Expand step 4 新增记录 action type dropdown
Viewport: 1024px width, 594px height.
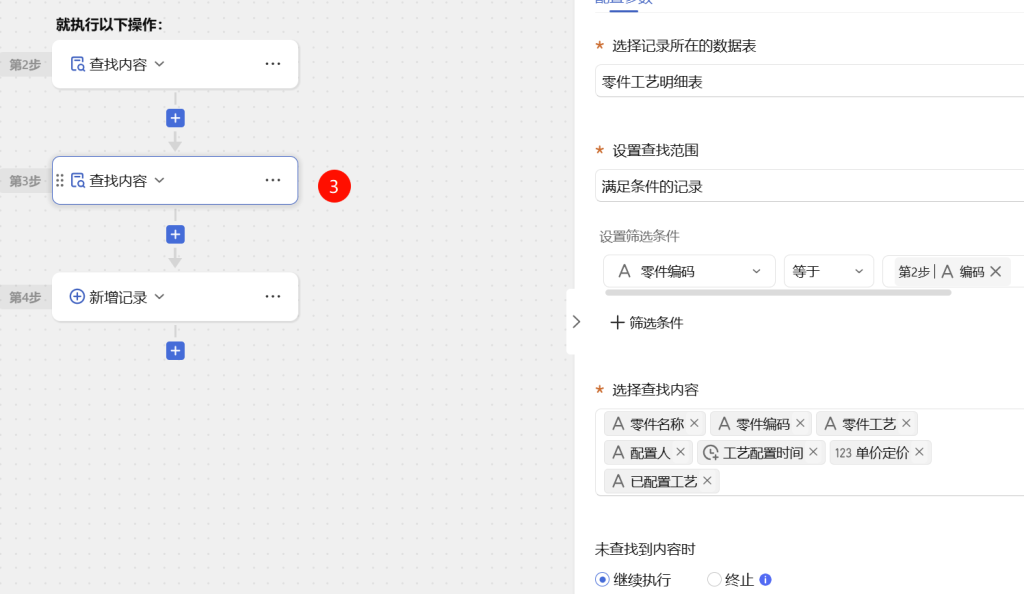(x=159, y=296)
